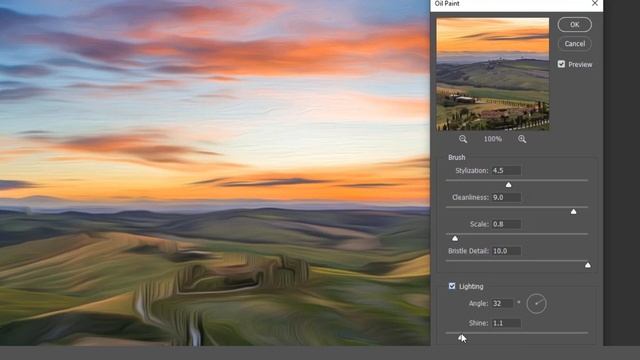
Task: Click the Bristle Detail label
Action: [468, 251]
